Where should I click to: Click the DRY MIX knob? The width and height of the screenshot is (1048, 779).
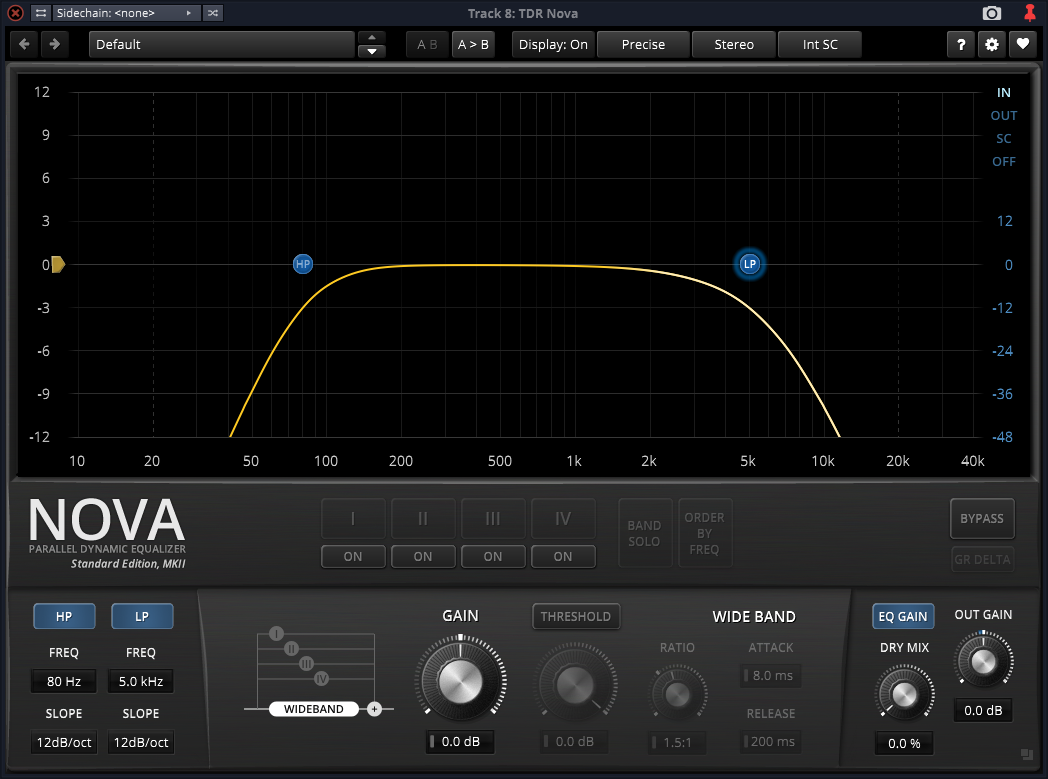[904, 694]
